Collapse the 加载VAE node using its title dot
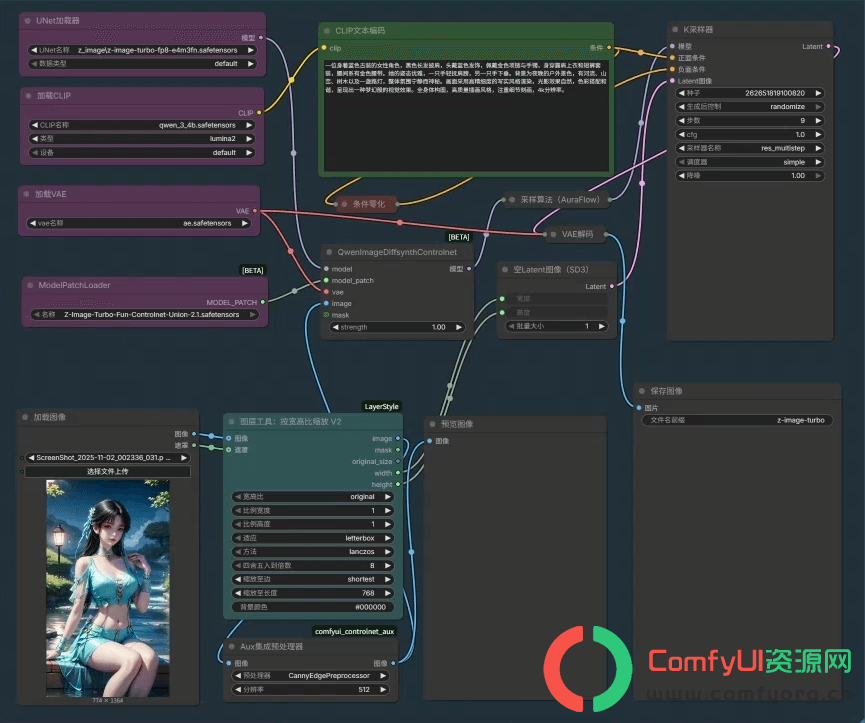865x723 pixels. click(26, 194)
